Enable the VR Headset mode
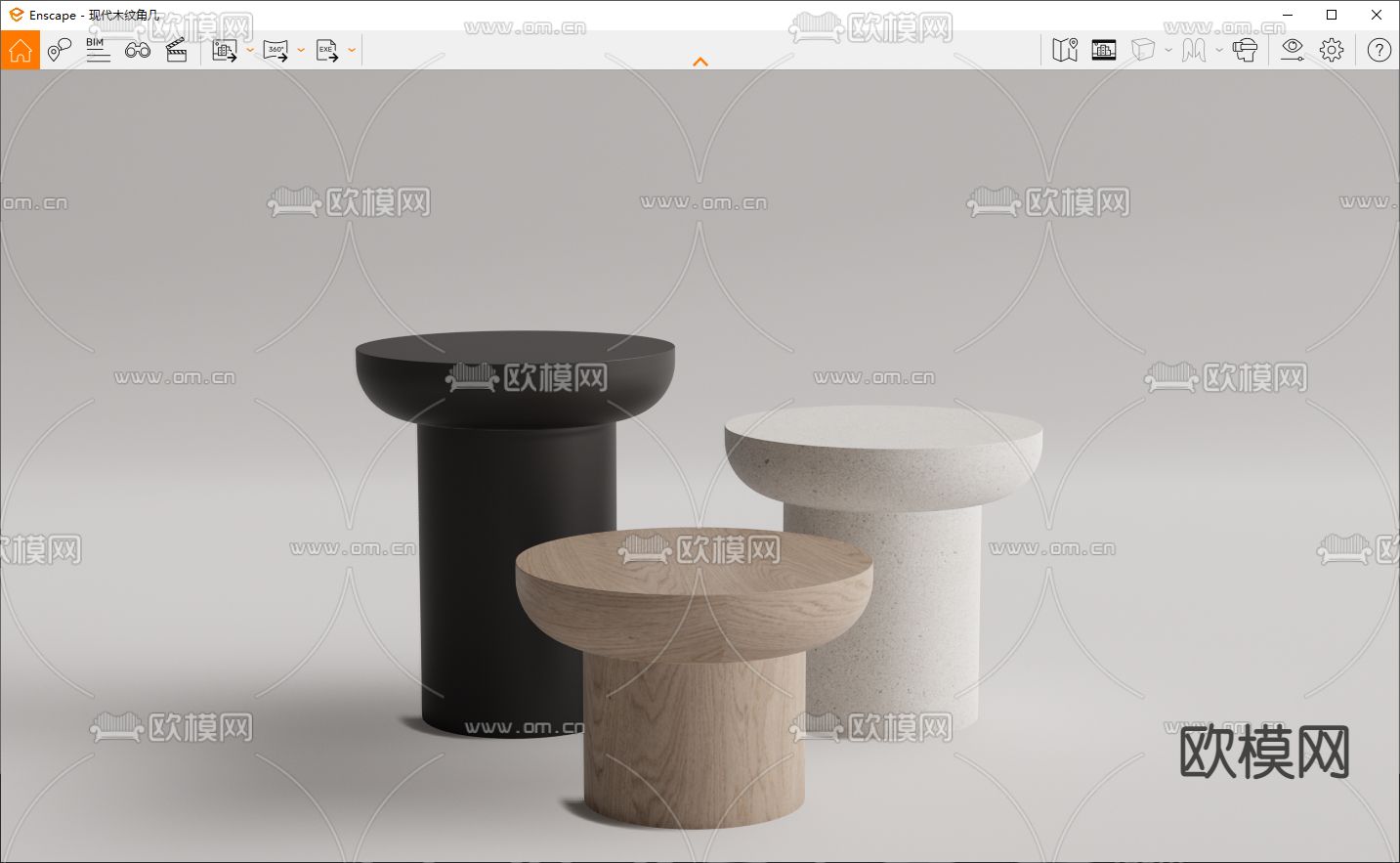The image size is (1400, 863). [1245, 50]
